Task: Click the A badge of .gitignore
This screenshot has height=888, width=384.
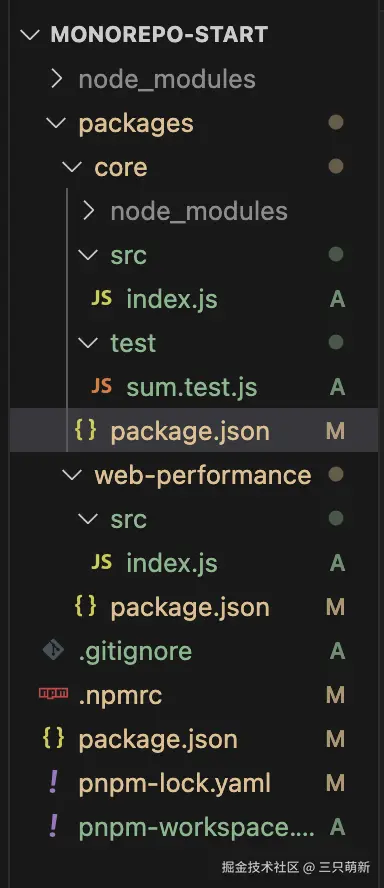Action: 338,651
